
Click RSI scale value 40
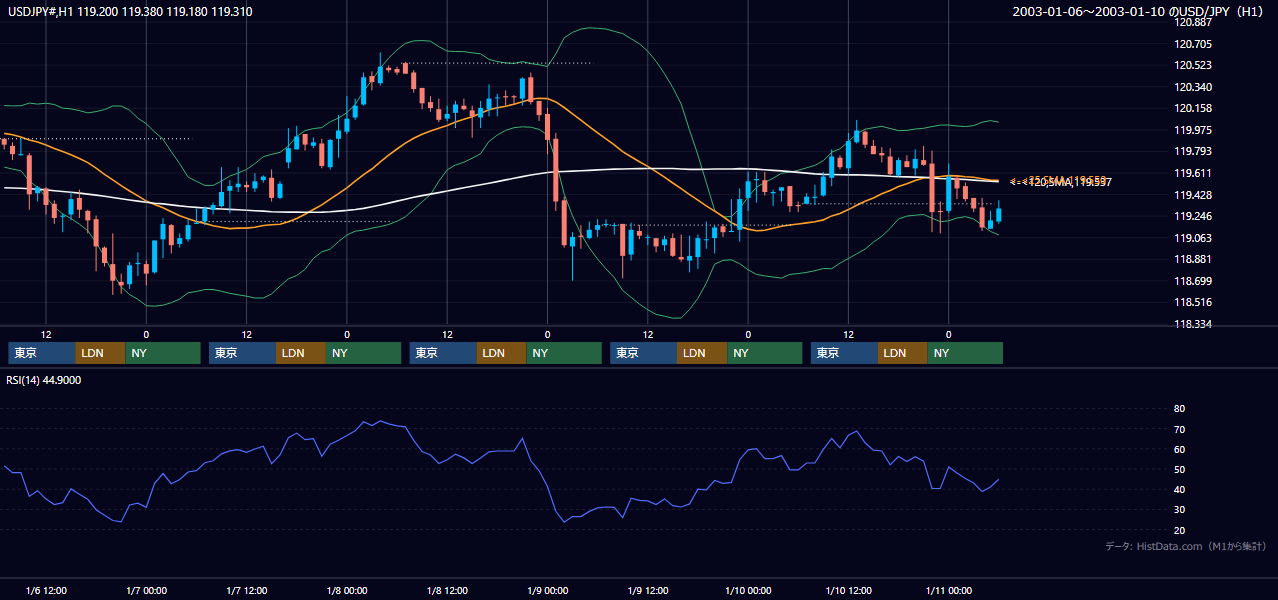coord(1179,489)
